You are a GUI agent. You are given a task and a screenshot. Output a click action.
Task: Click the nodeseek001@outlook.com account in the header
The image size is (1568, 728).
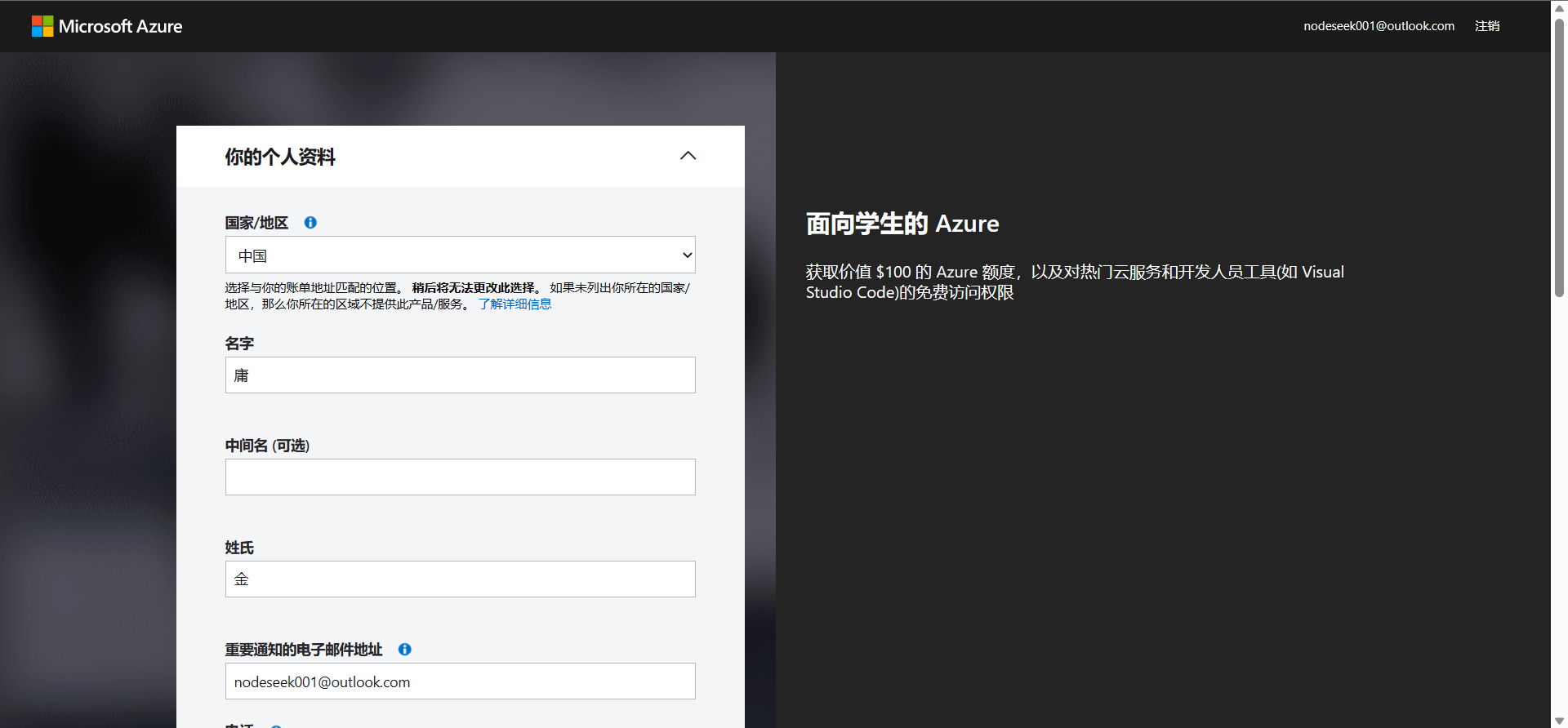point(1378,26)
